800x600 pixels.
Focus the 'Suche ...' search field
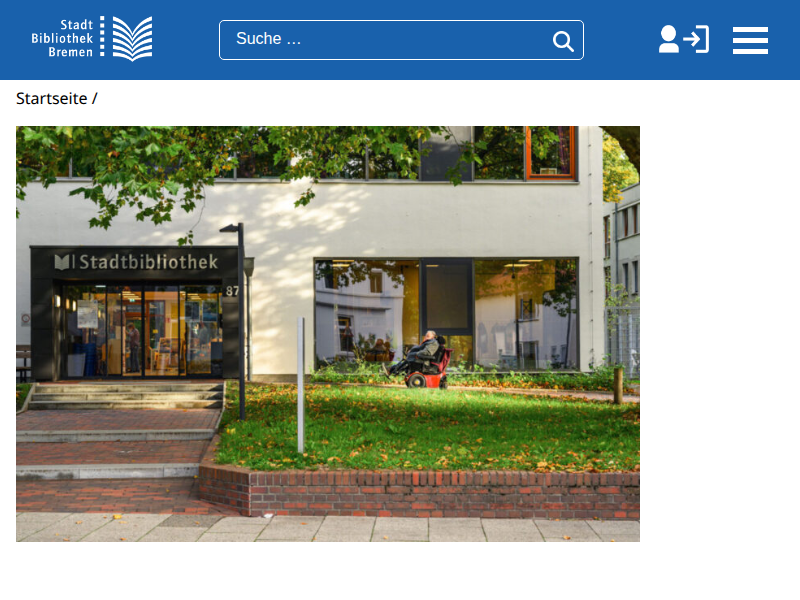tap(401, 40)
